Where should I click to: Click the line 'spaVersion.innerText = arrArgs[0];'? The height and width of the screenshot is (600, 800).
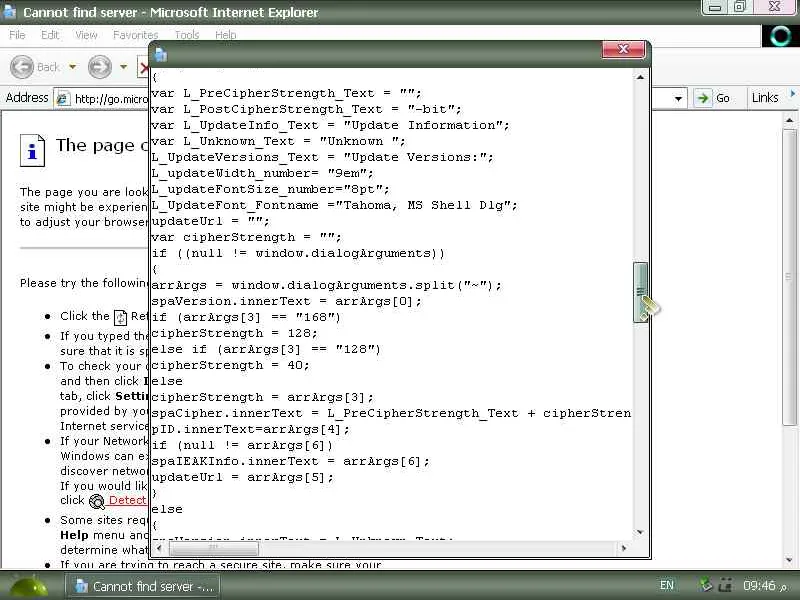coord(287,301)
